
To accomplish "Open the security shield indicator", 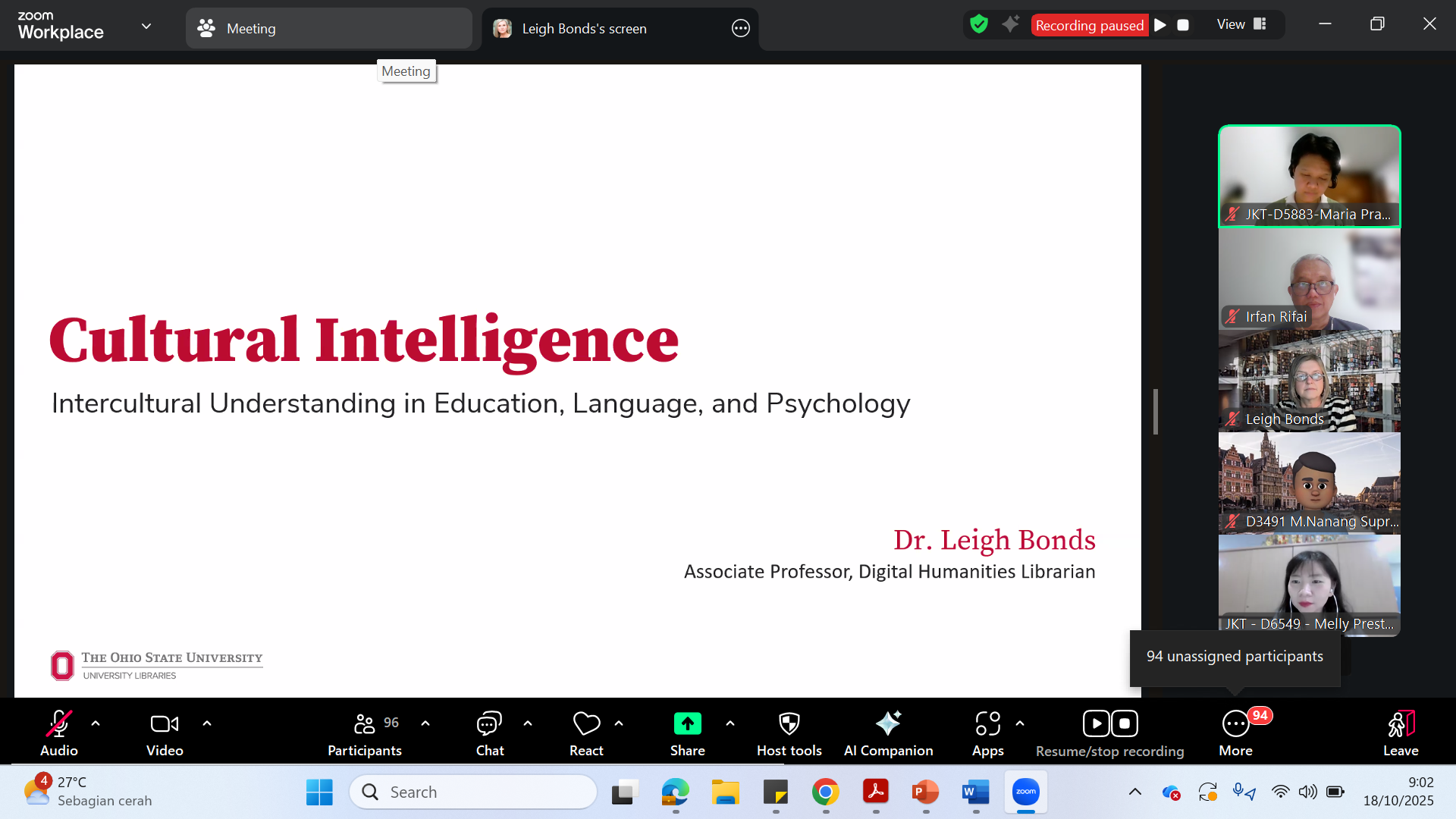I will coord(979,24).
